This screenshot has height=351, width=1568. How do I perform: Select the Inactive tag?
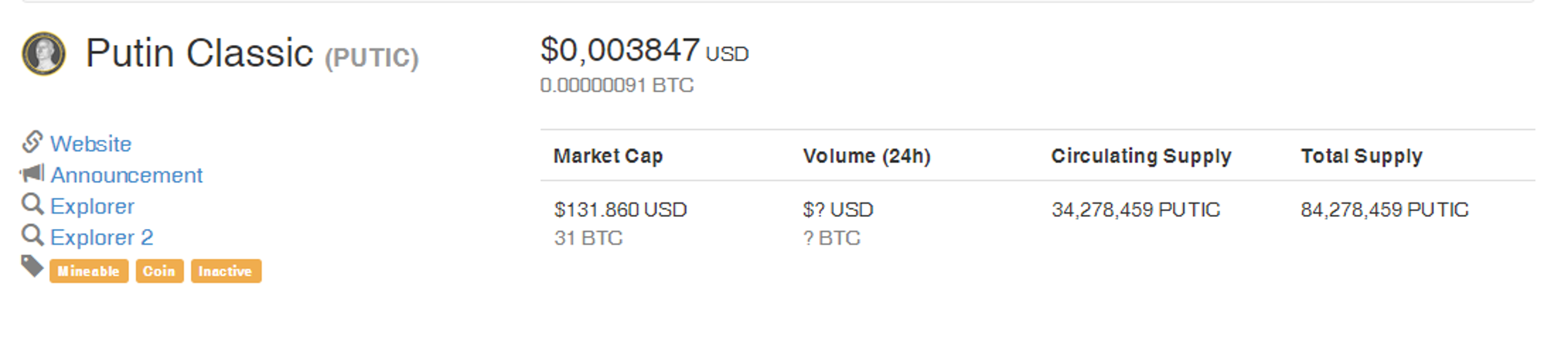tap(226, 271)
